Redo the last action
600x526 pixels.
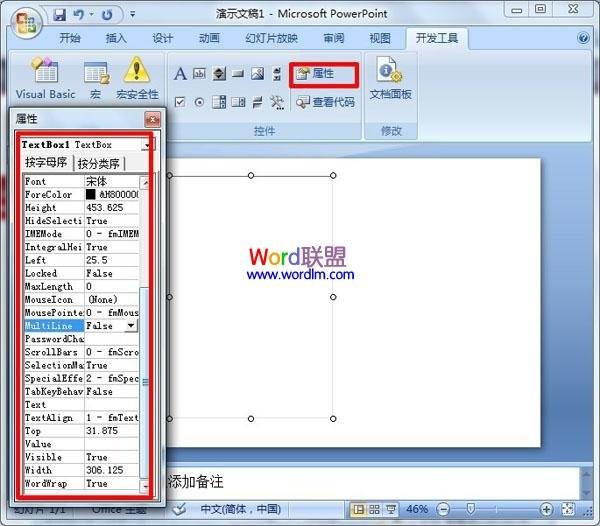[107, 15]
